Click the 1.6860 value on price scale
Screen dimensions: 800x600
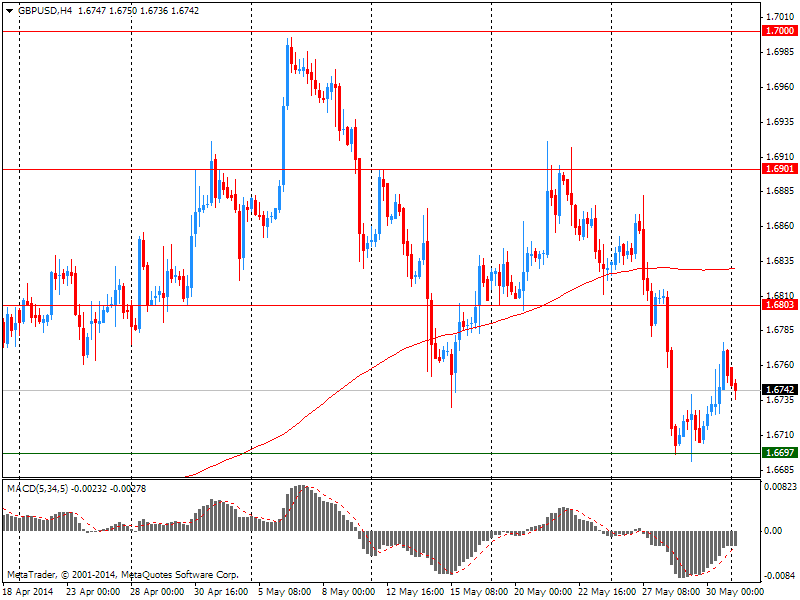coord(781,226)
